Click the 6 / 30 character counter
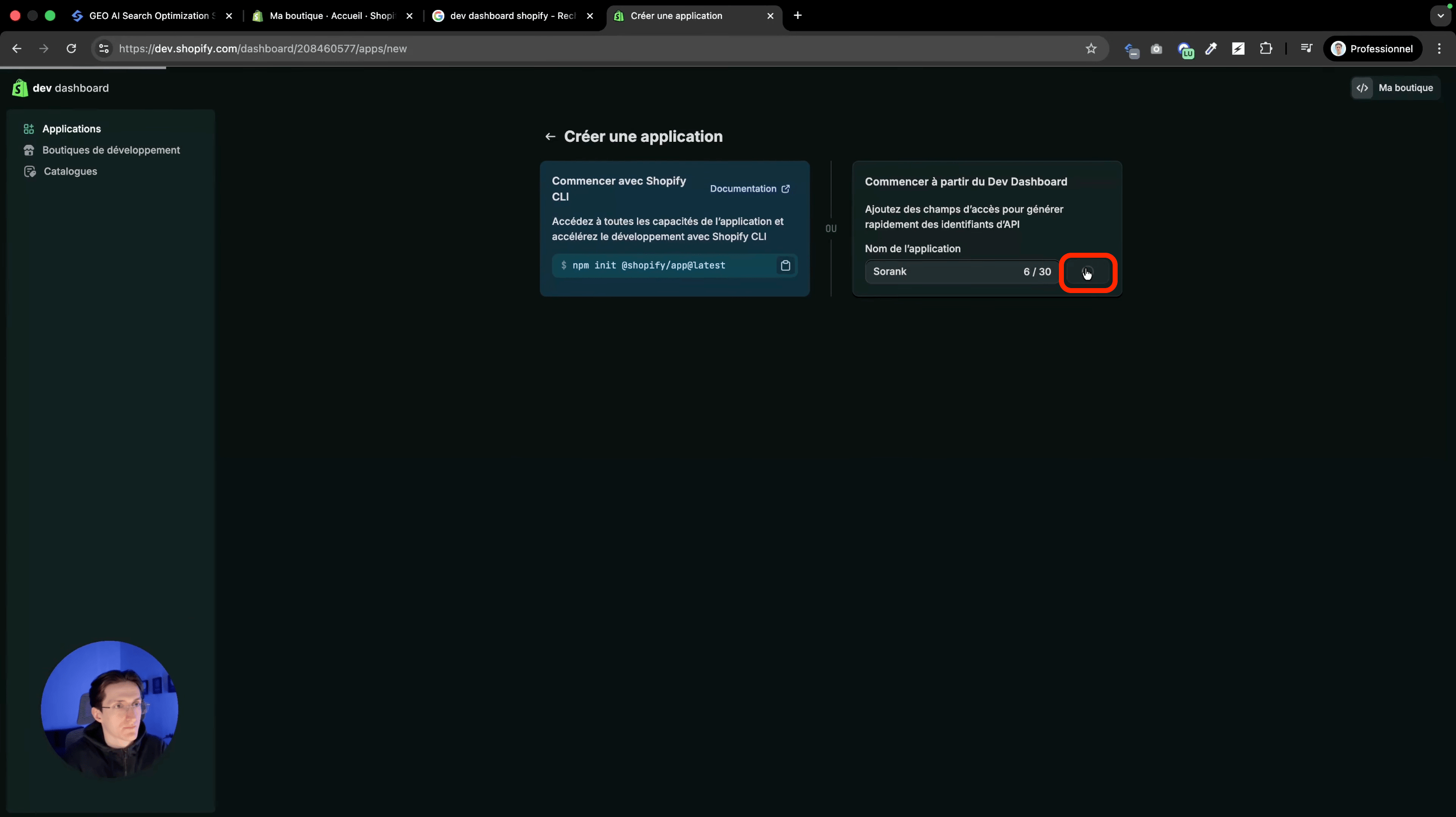Image resolution: width=1456 pixels, height=817 pixels. pos(1037,272)
